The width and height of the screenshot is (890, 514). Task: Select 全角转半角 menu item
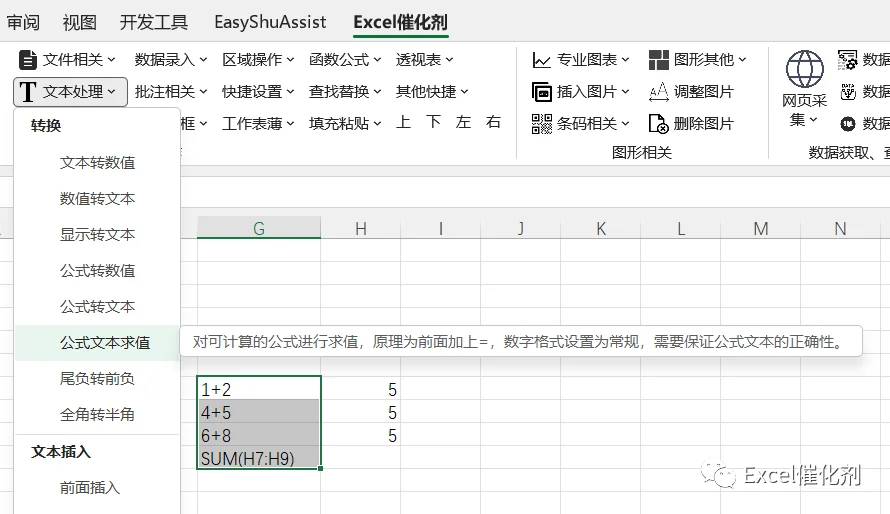click(x=97, y=415)
